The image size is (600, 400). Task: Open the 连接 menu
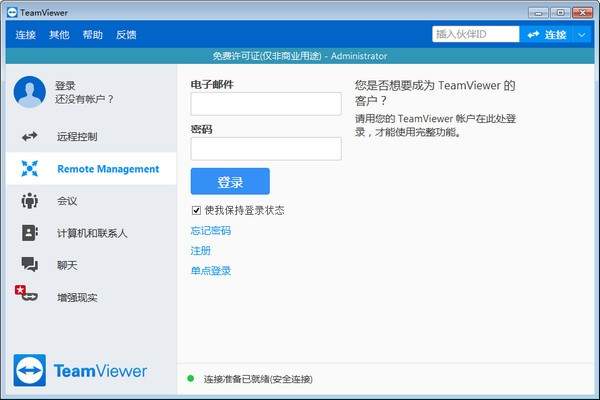(x=25, y=35)
